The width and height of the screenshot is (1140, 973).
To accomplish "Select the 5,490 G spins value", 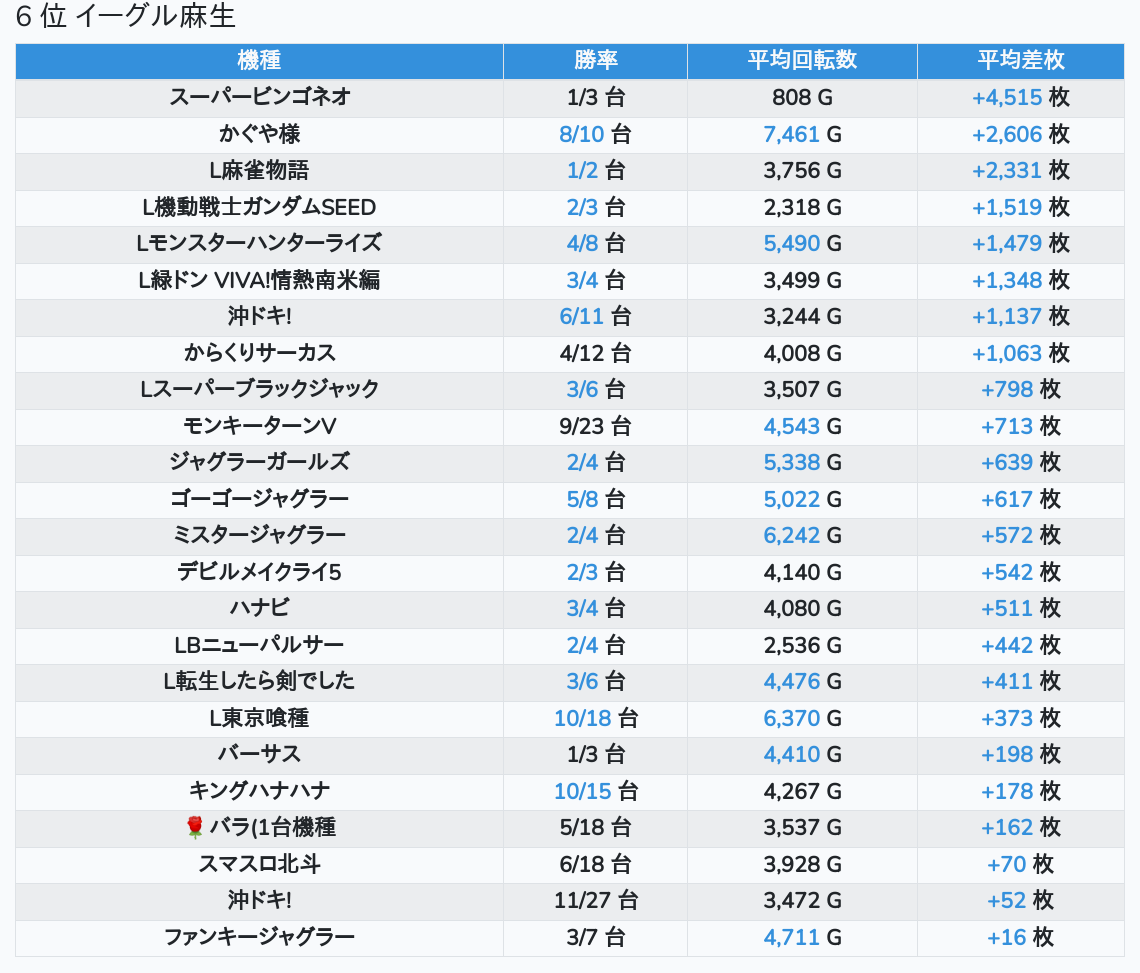I will click(x=802, y=244).
